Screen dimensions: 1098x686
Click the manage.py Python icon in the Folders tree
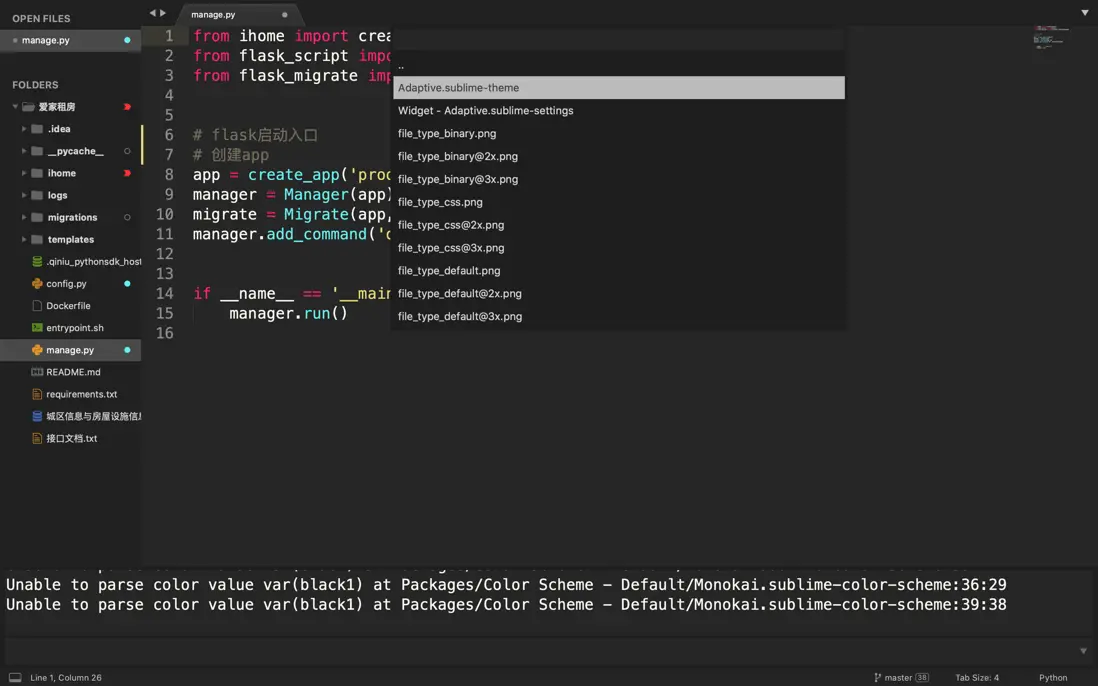point(37,350)
